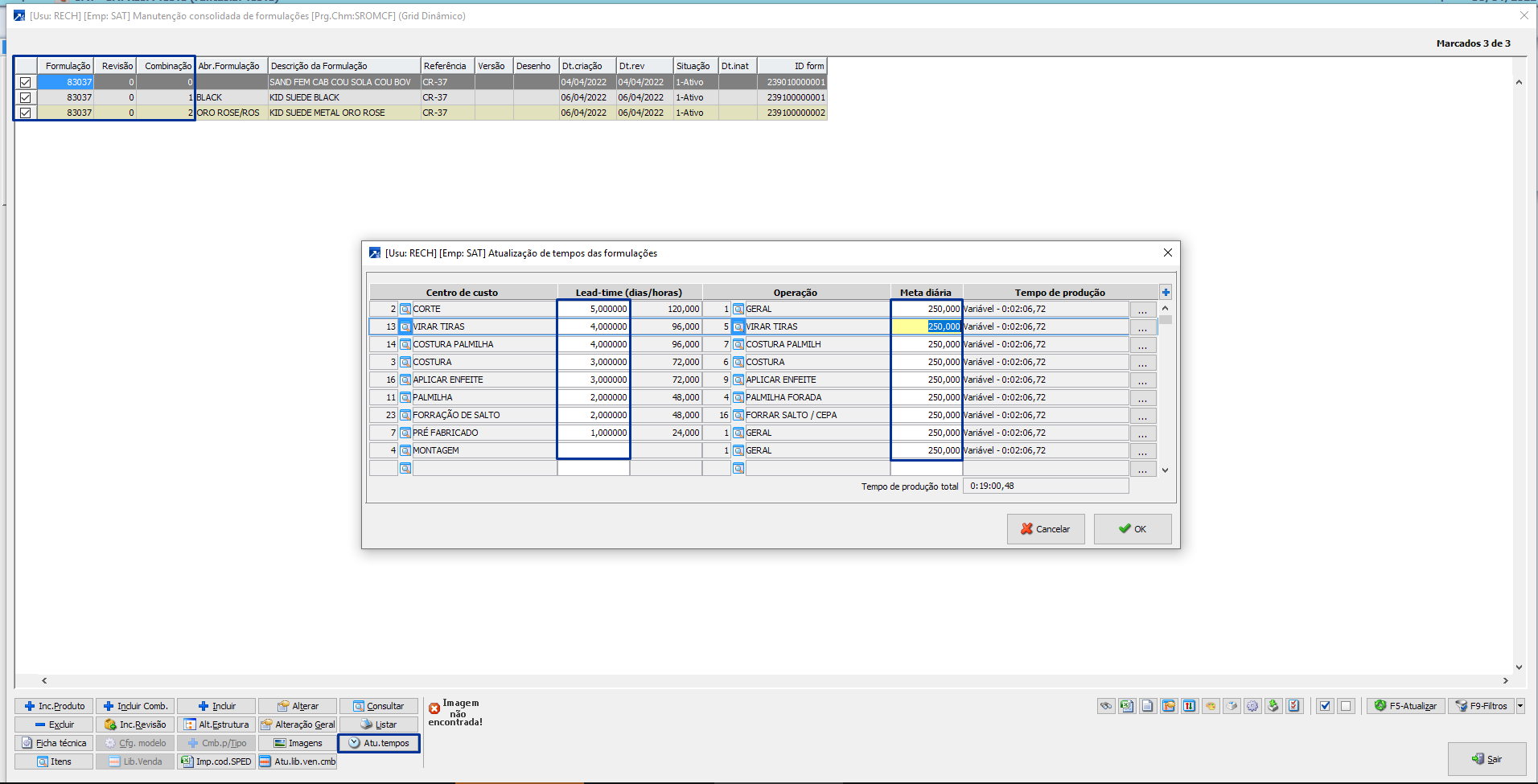Click the color palette icon
1538x784 pixels.
point(1211,706)
